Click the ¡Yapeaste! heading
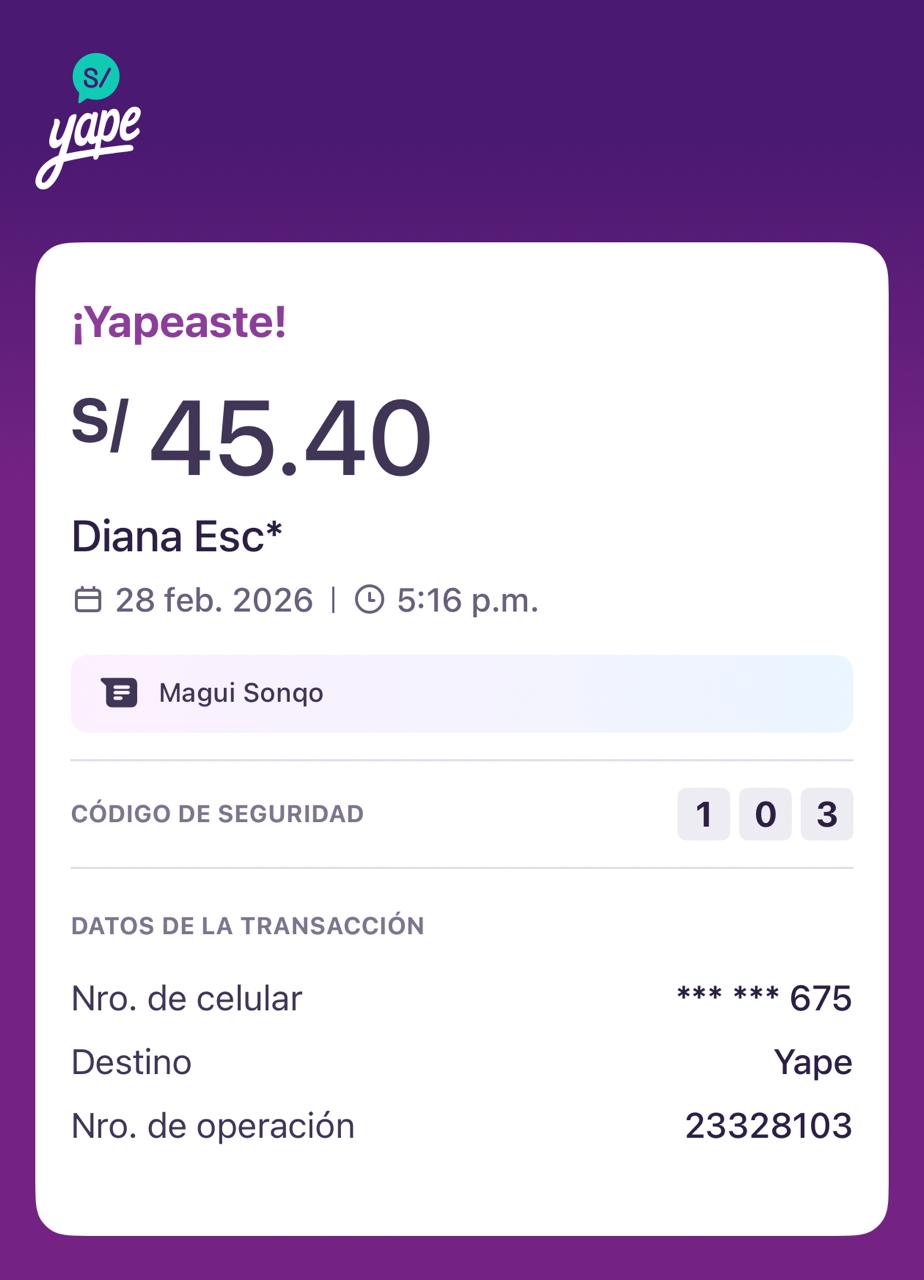Screen dimensions: 924x1280 coord(179,323)
